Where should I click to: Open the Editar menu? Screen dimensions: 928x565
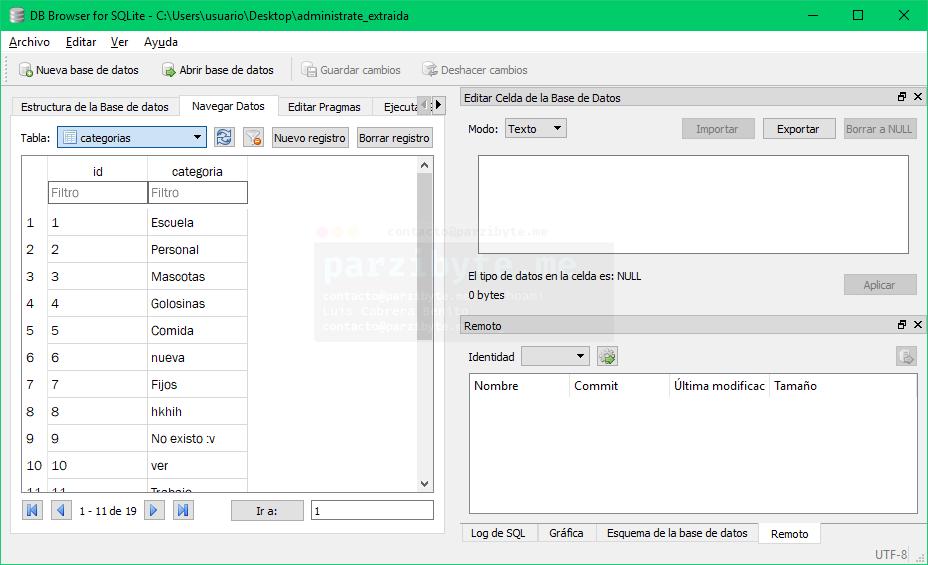tap(80, 42)
